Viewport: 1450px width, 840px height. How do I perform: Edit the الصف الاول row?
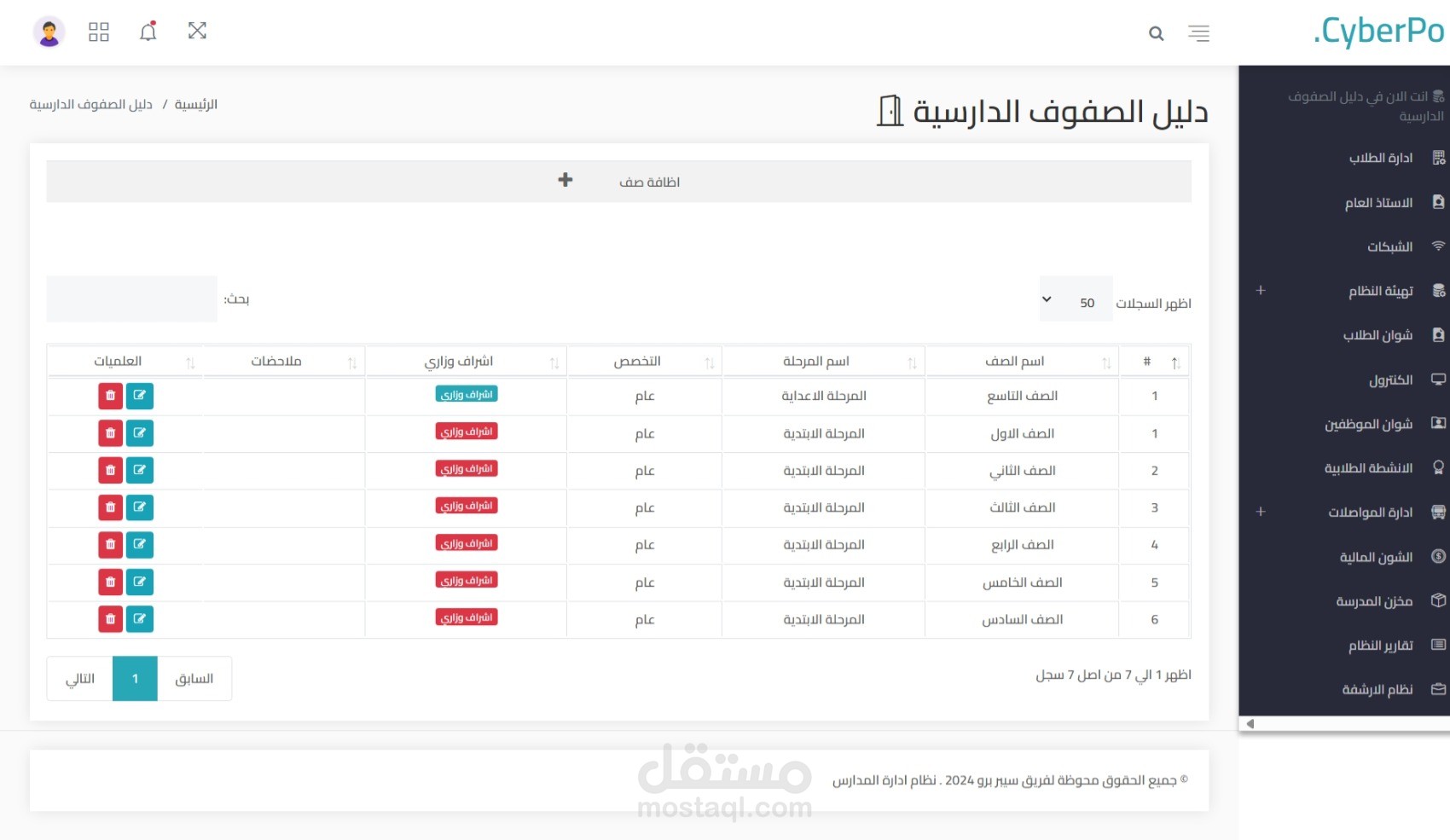coord(140,433)
